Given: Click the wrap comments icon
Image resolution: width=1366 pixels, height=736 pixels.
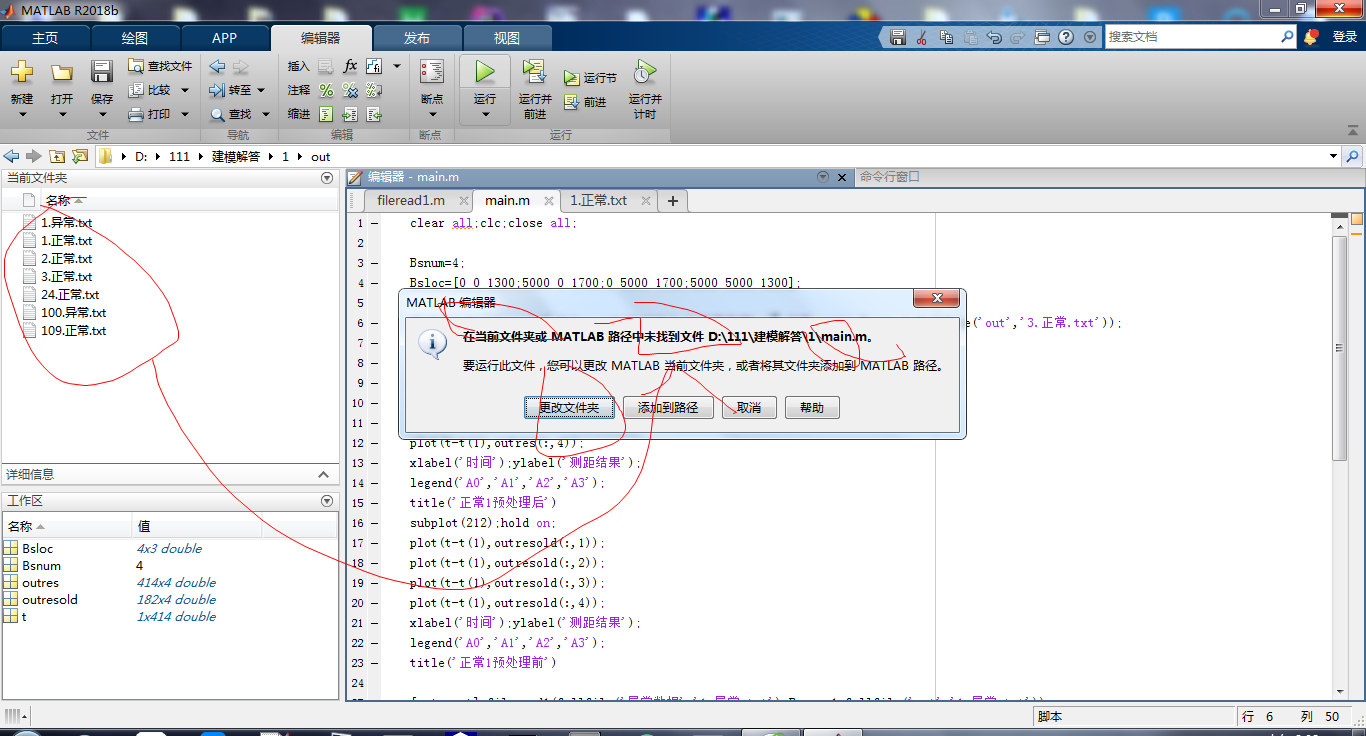Looking at the screenshot, I should coord(374,90).
